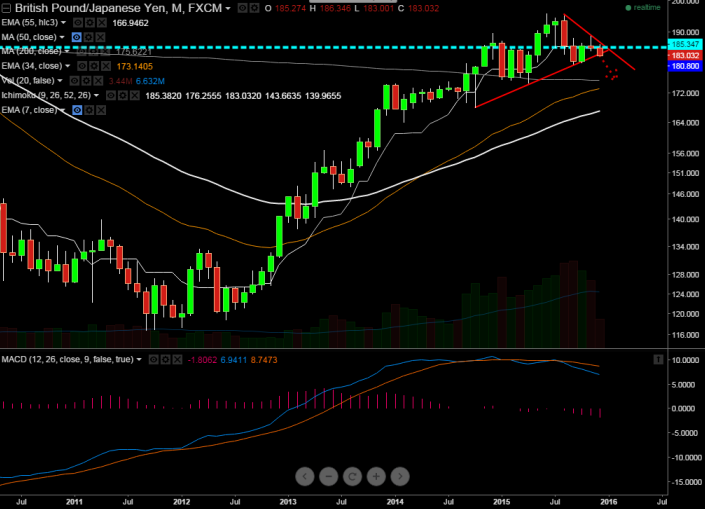
Task: Remove the MACD indicator
Action: 178,360
